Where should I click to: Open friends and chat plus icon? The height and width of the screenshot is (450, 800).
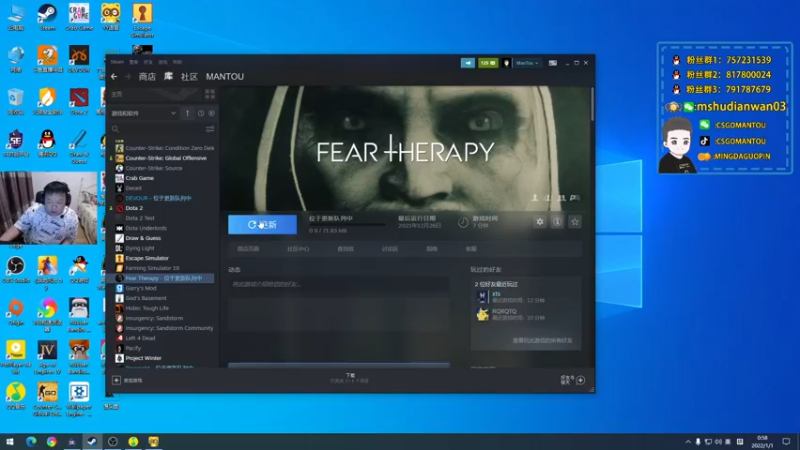click(581, 380)
